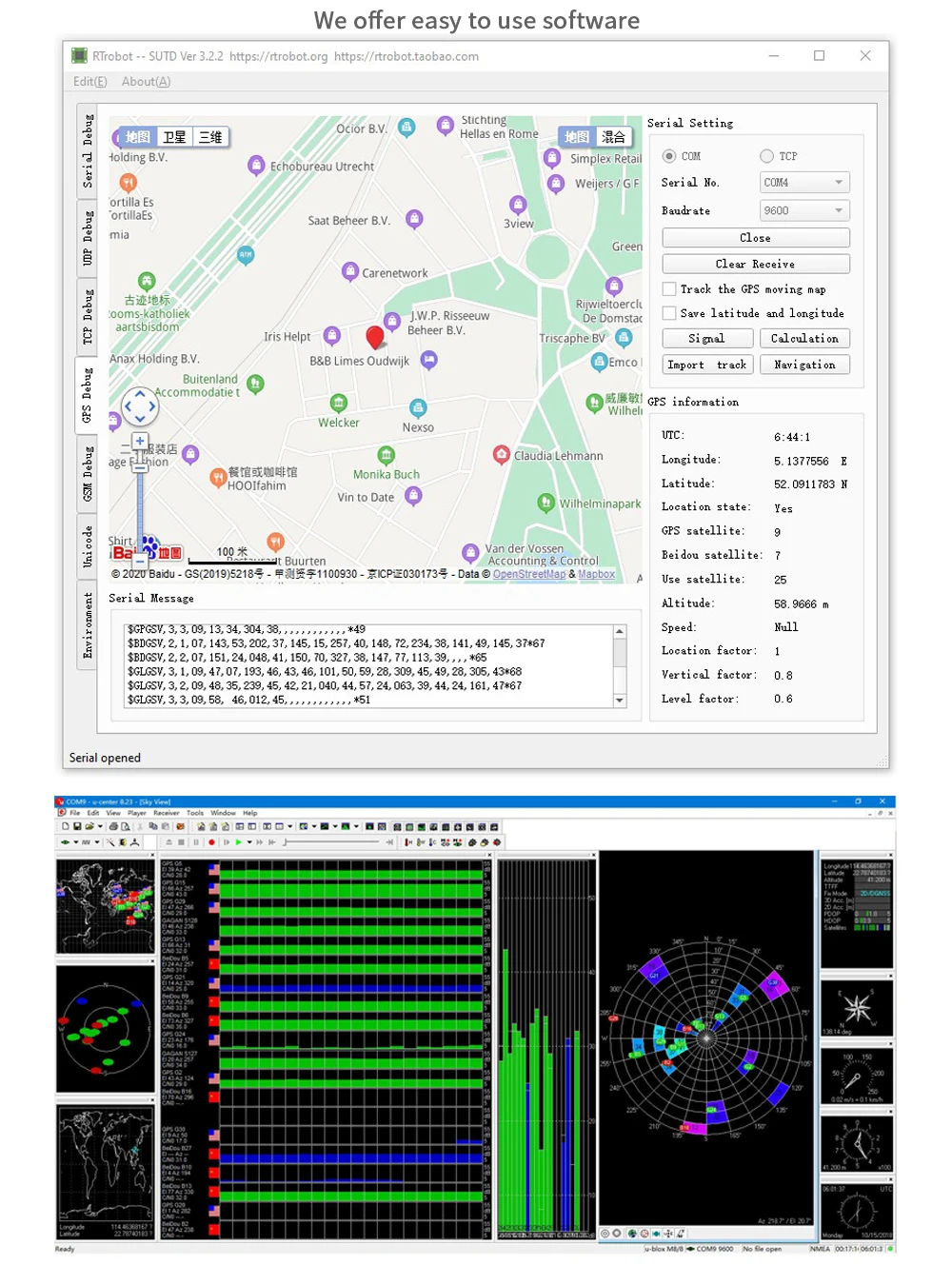This screenshot has width=952, height=1265.
Task: Click the world map view thumbnail panel
Action: pos(105,906)
